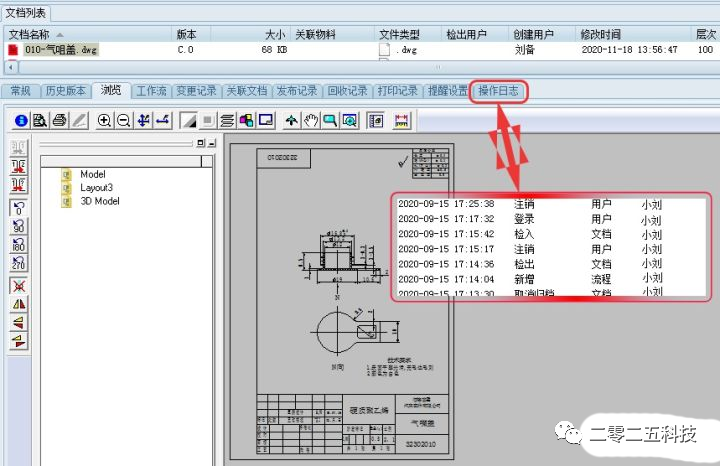Viewport: 720px width, 466px height.
Task: Sort by the 文档名称 column header
Action: (x=87, y=34)
